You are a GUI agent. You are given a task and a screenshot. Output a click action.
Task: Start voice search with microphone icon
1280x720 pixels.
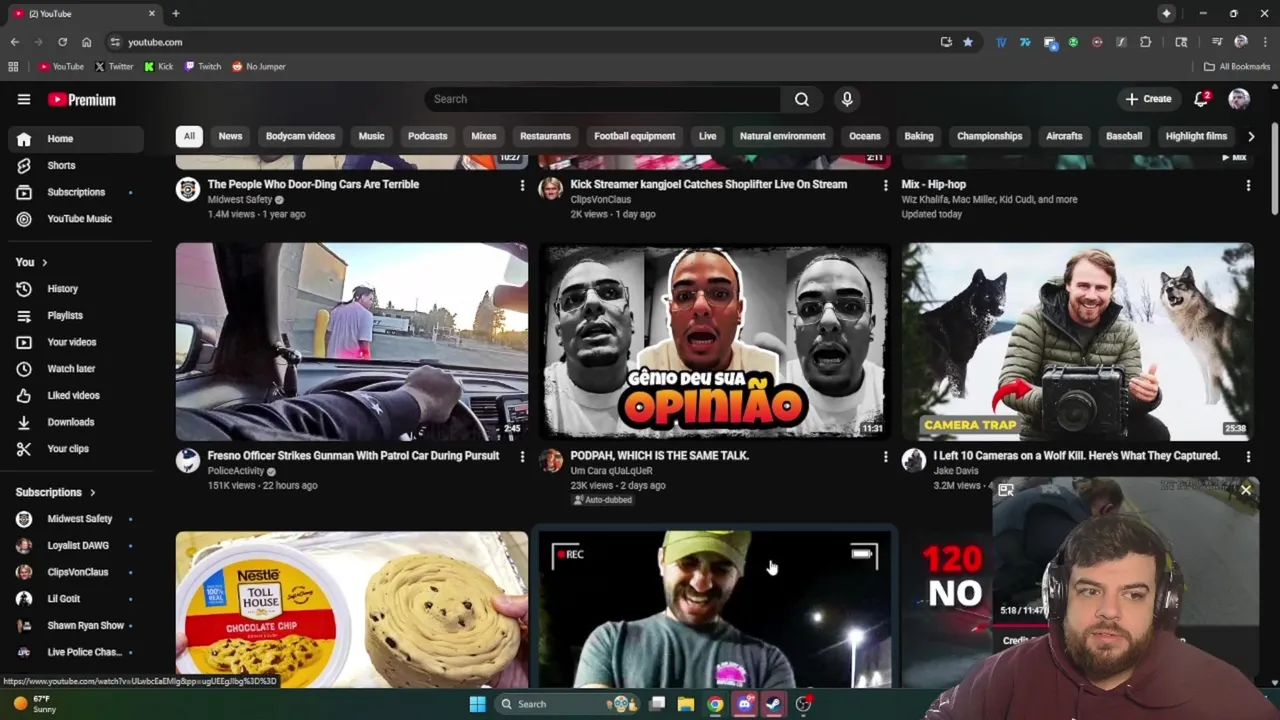click(x=847, y=99)
